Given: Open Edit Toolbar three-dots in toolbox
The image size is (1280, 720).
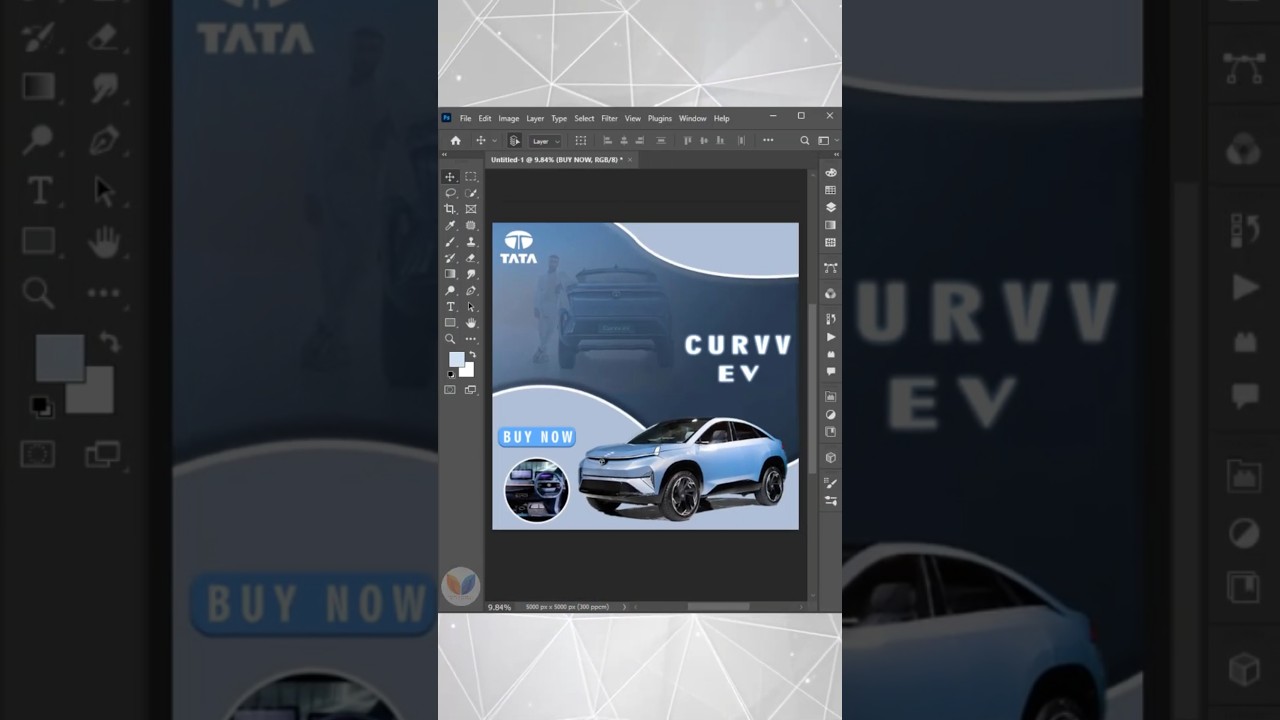Looking at the screenshot, I should [471, 339].
